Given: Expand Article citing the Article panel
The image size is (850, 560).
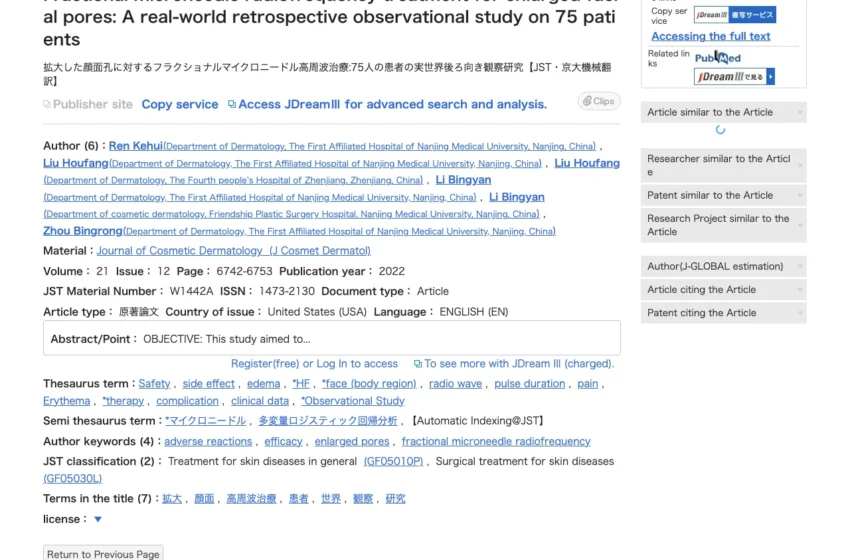Looking at the screenshot, I should [x=723, y=289].
